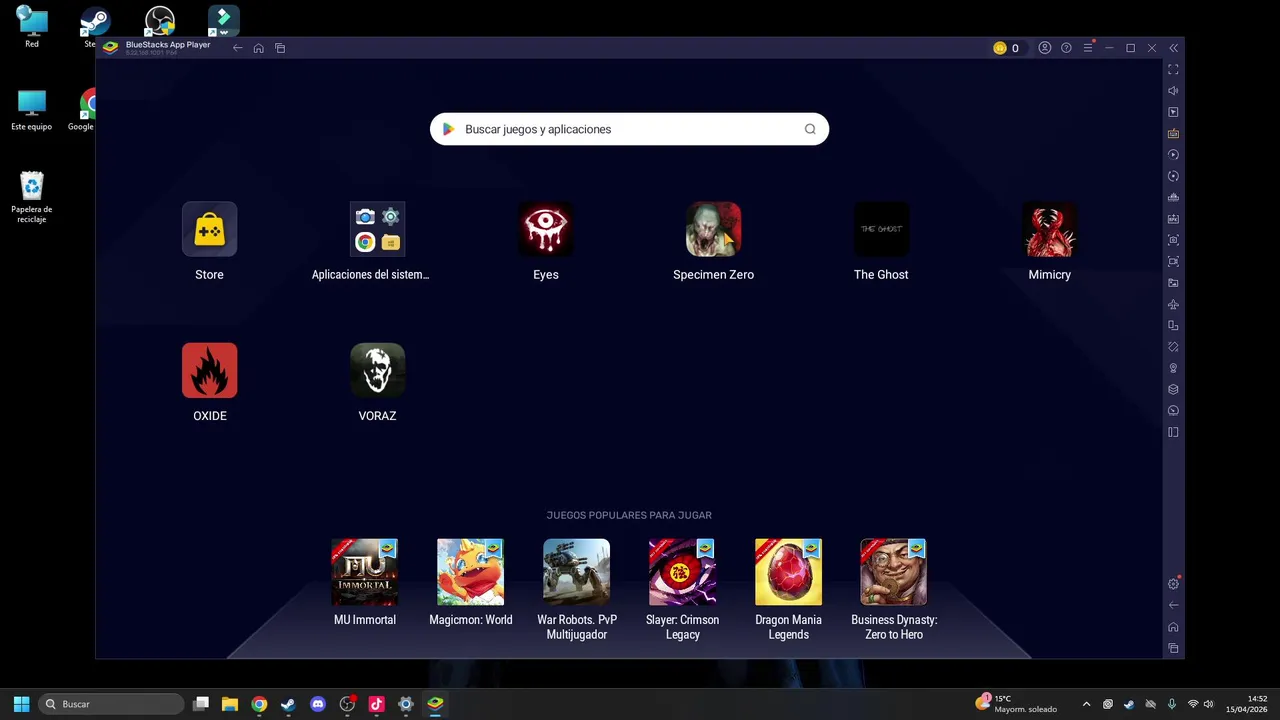The image size is (1280, 720).
Task: Toggle fullscreen from the sidebar
Action: [x=1173, y=69]
